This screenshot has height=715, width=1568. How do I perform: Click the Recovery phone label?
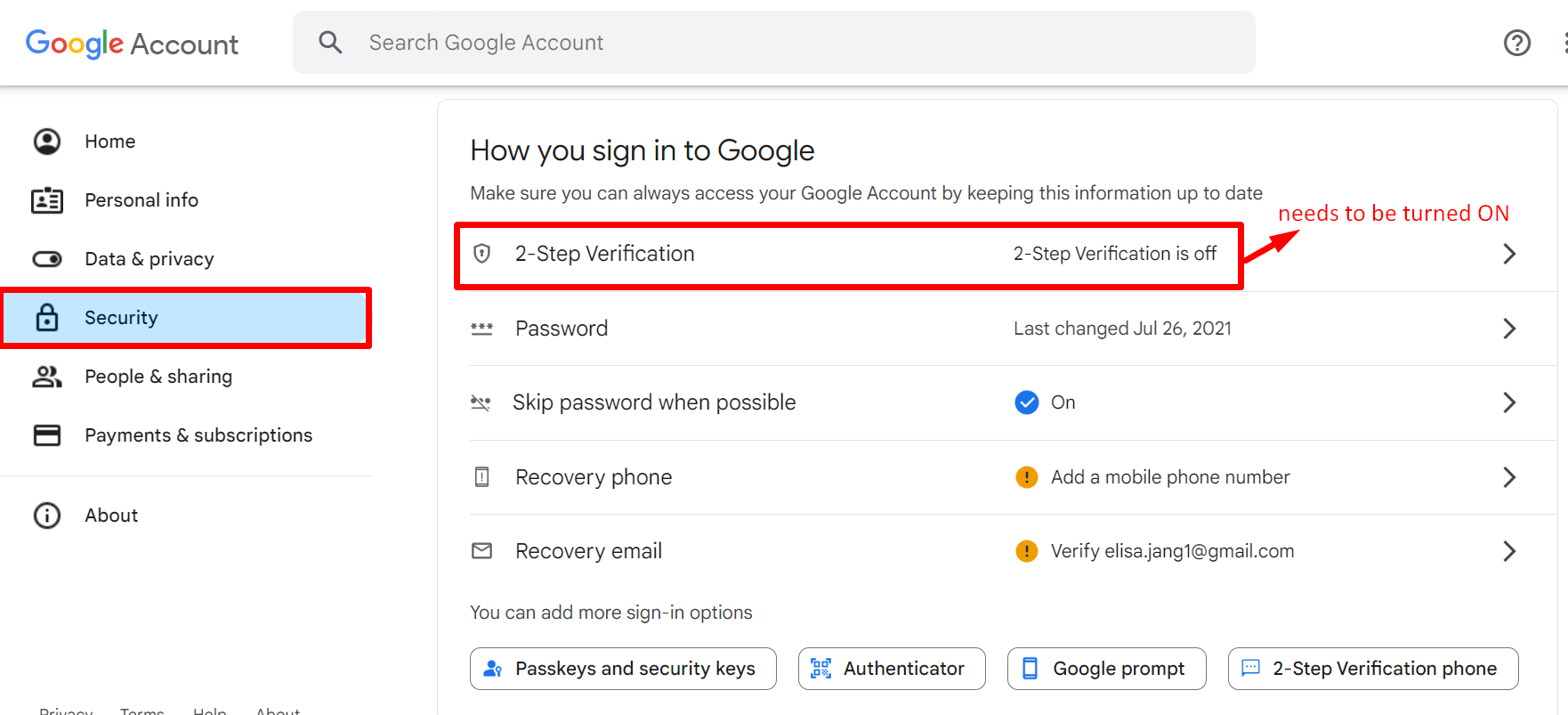click(594, 477)
